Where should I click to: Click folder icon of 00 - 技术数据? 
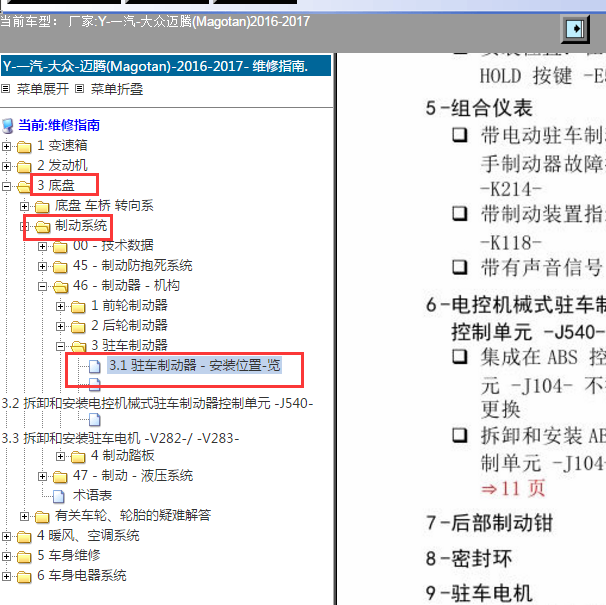coord(60,247)
